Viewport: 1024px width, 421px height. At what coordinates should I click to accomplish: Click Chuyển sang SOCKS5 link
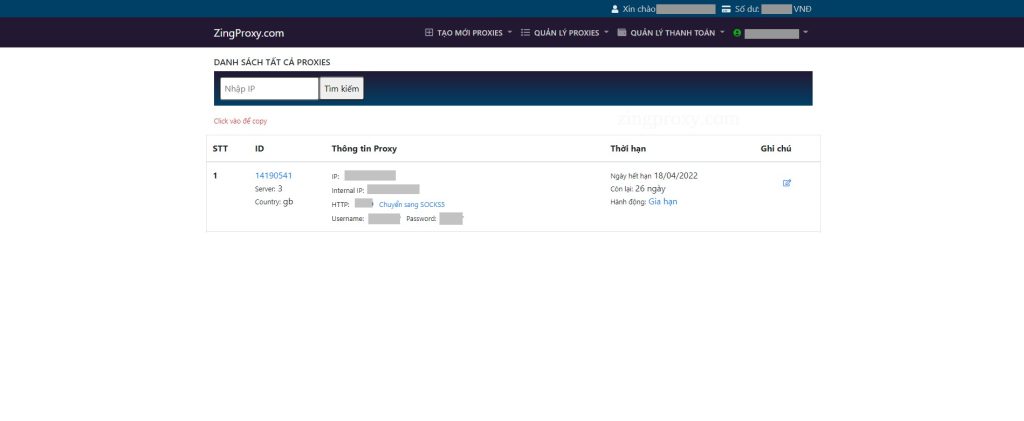(x=411, y=204)
